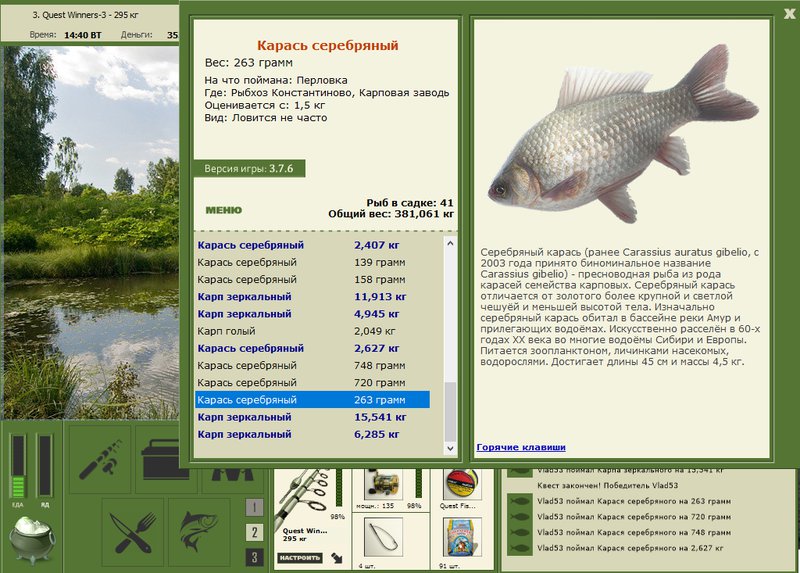Click the ЯД poison level bar
Screen dimensions: 800x573
(45, 466)
